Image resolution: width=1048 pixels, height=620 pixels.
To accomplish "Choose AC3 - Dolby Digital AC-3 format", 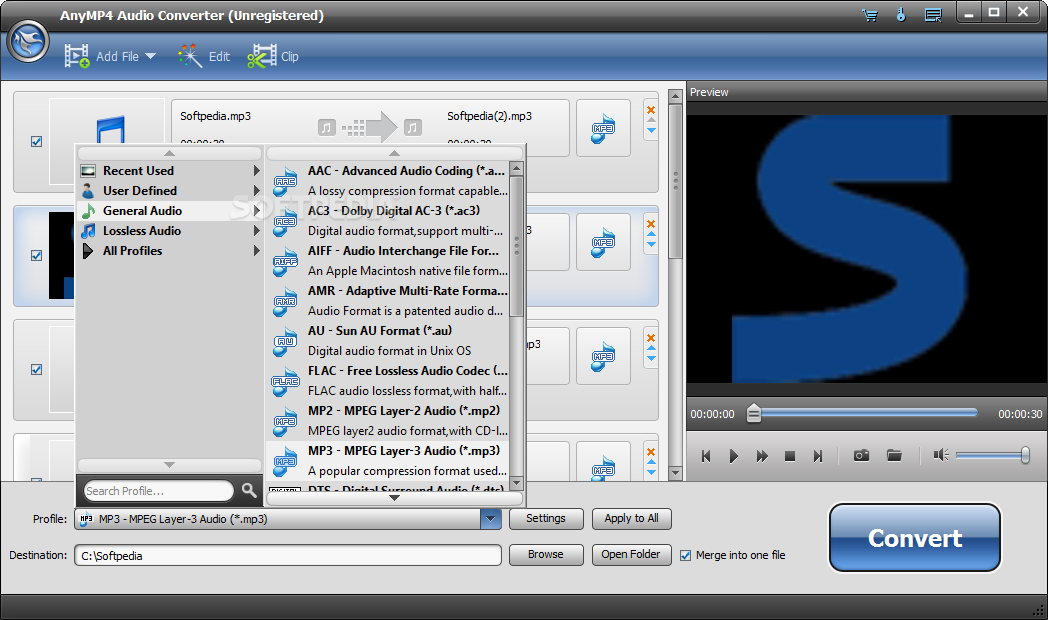I will tap(388, 221).
